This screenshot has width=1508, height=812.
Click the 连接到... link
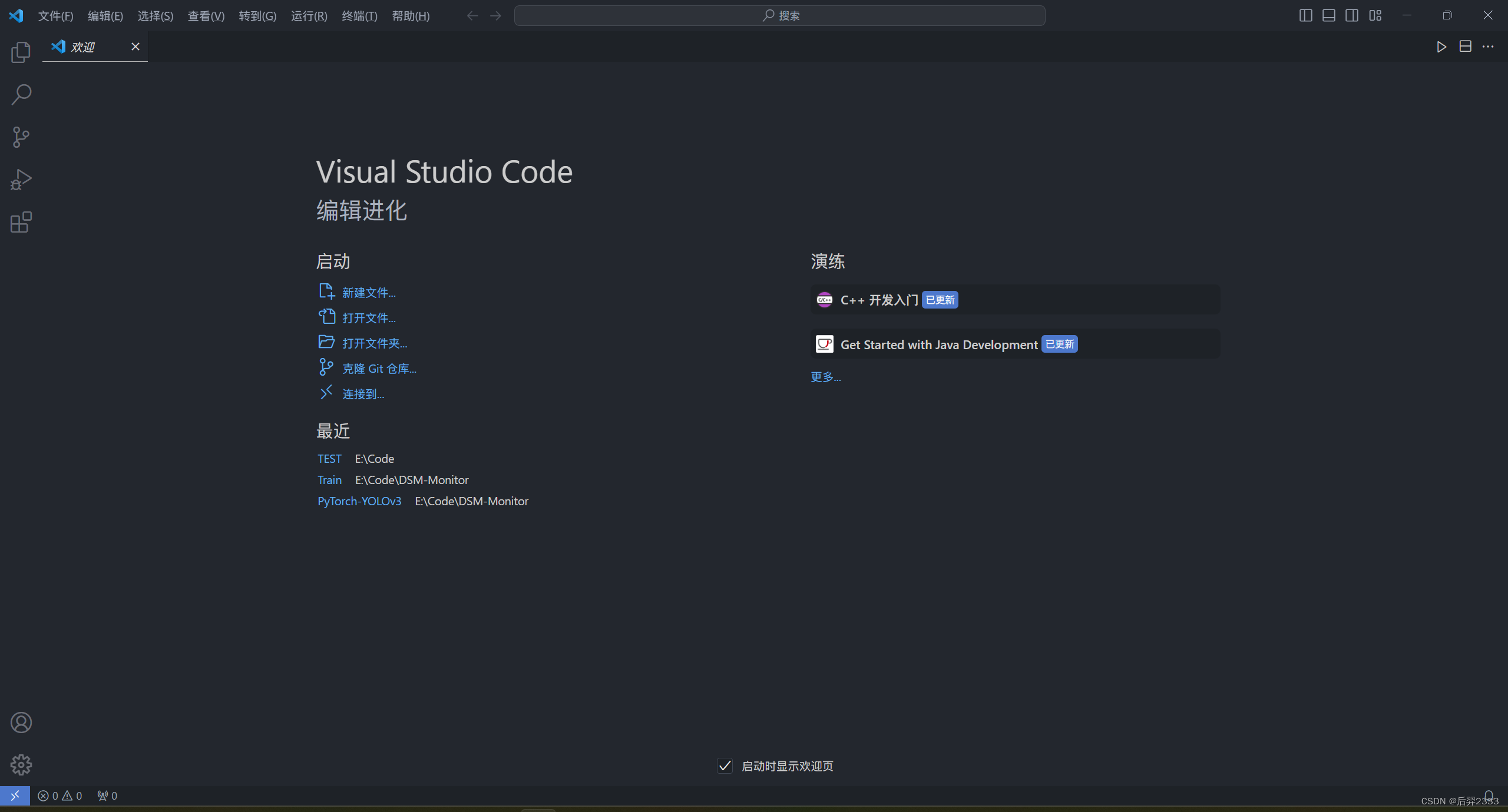pyautogui.click(x=363, y=394)
